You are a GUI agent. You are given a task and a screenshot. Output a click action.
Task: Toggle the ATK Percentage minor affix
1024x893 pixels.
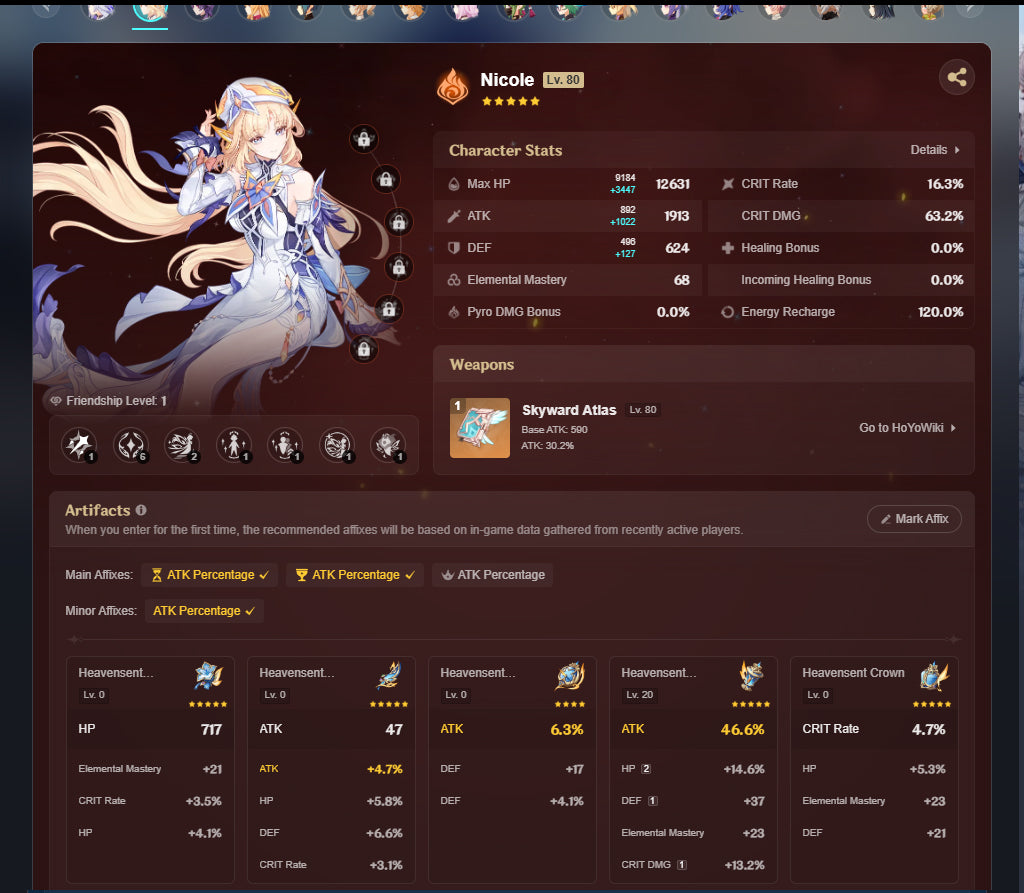pyautogui.click(x=204, y=611)
